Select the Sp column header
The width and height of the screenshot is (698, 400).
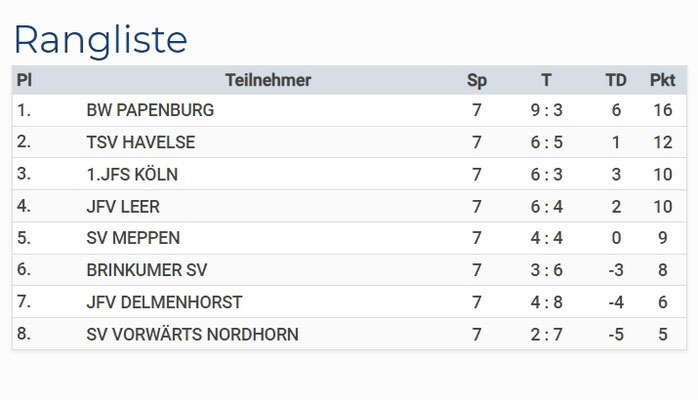tap(476, 80)
